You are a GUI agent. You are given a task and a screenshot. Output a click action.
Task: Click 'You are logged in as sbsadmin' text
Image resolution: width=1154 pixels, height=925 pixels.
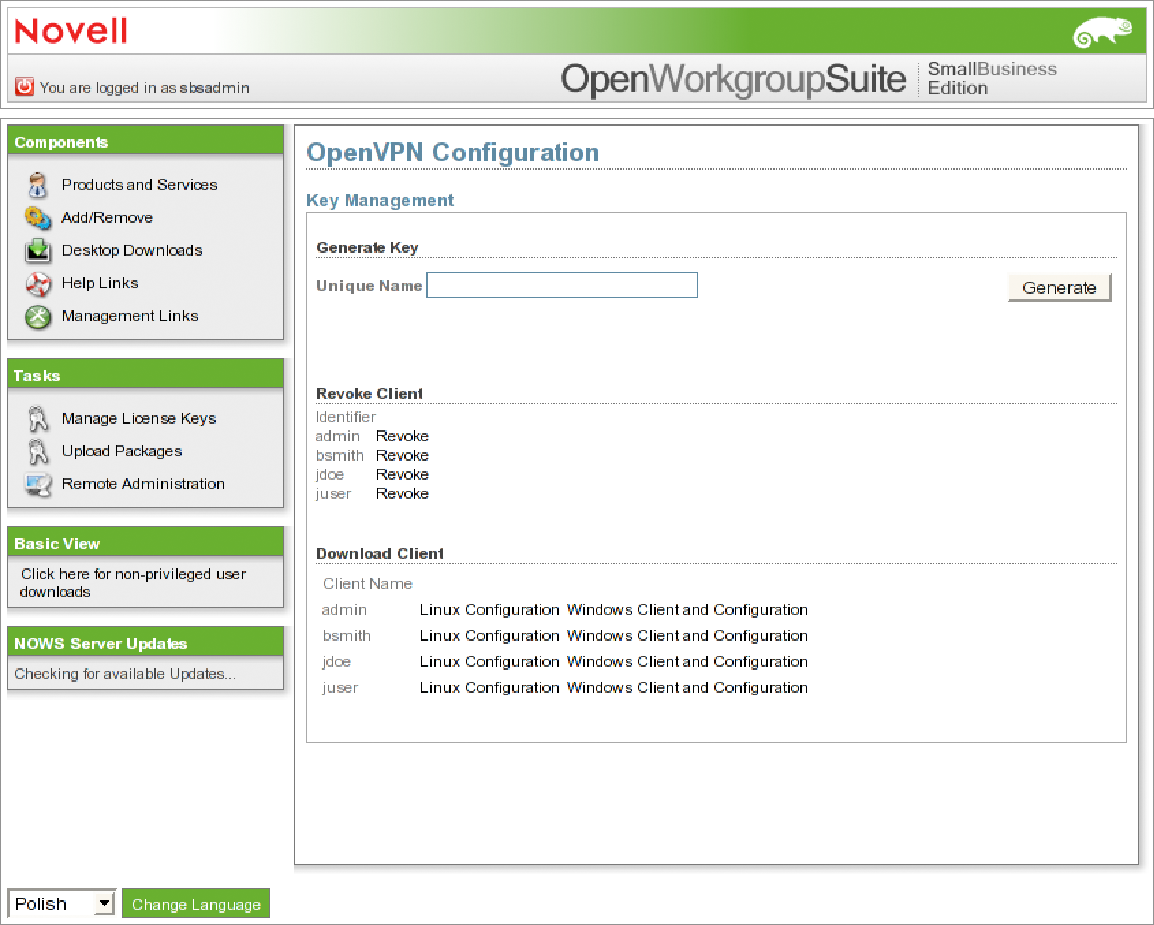click(144, 88)
